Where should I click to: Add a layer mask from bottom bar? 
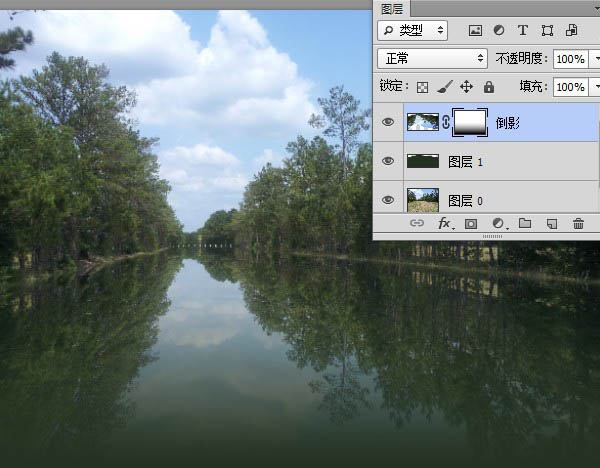(471, 224)
